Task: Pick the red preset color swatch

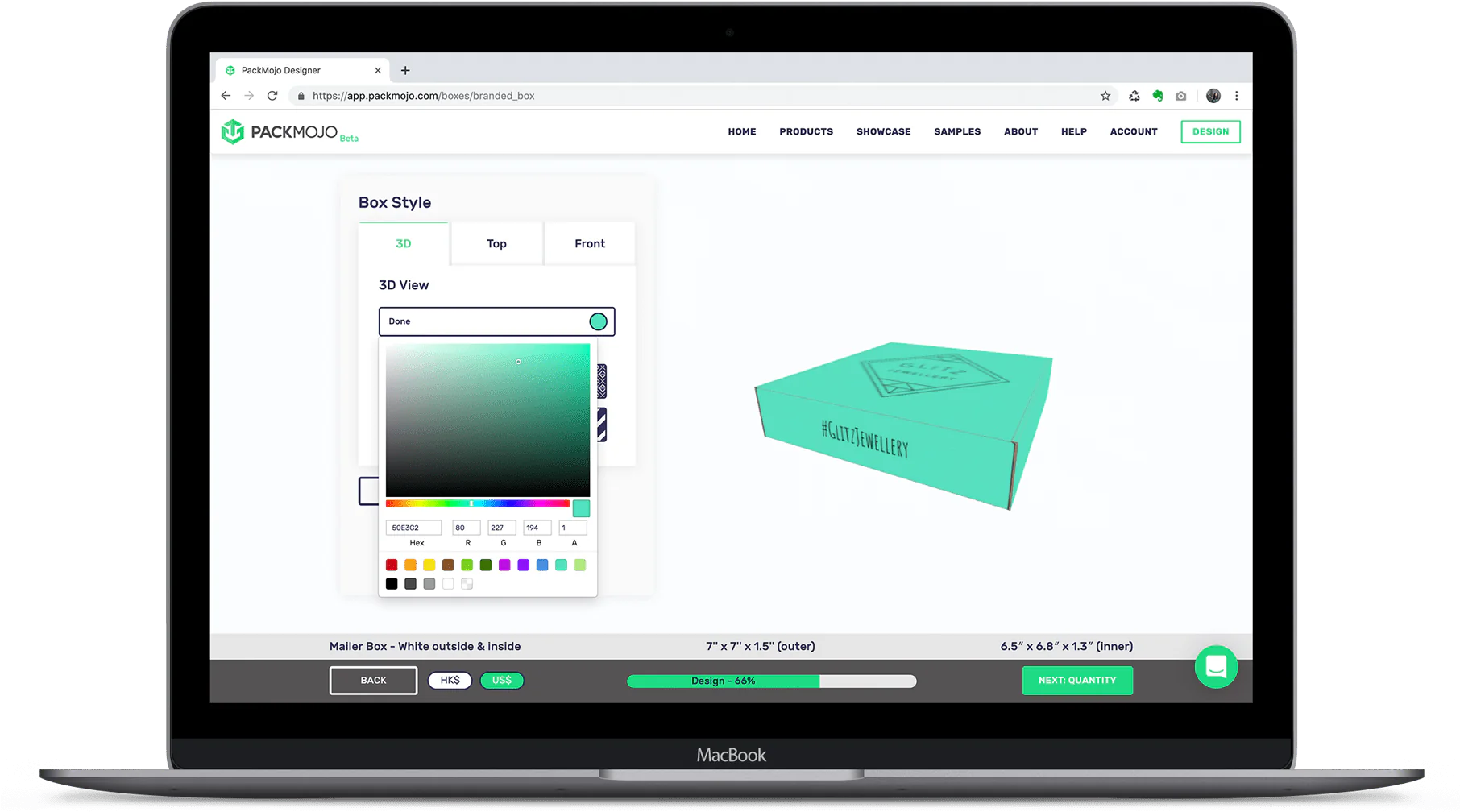Action: (x=392, y=565)
